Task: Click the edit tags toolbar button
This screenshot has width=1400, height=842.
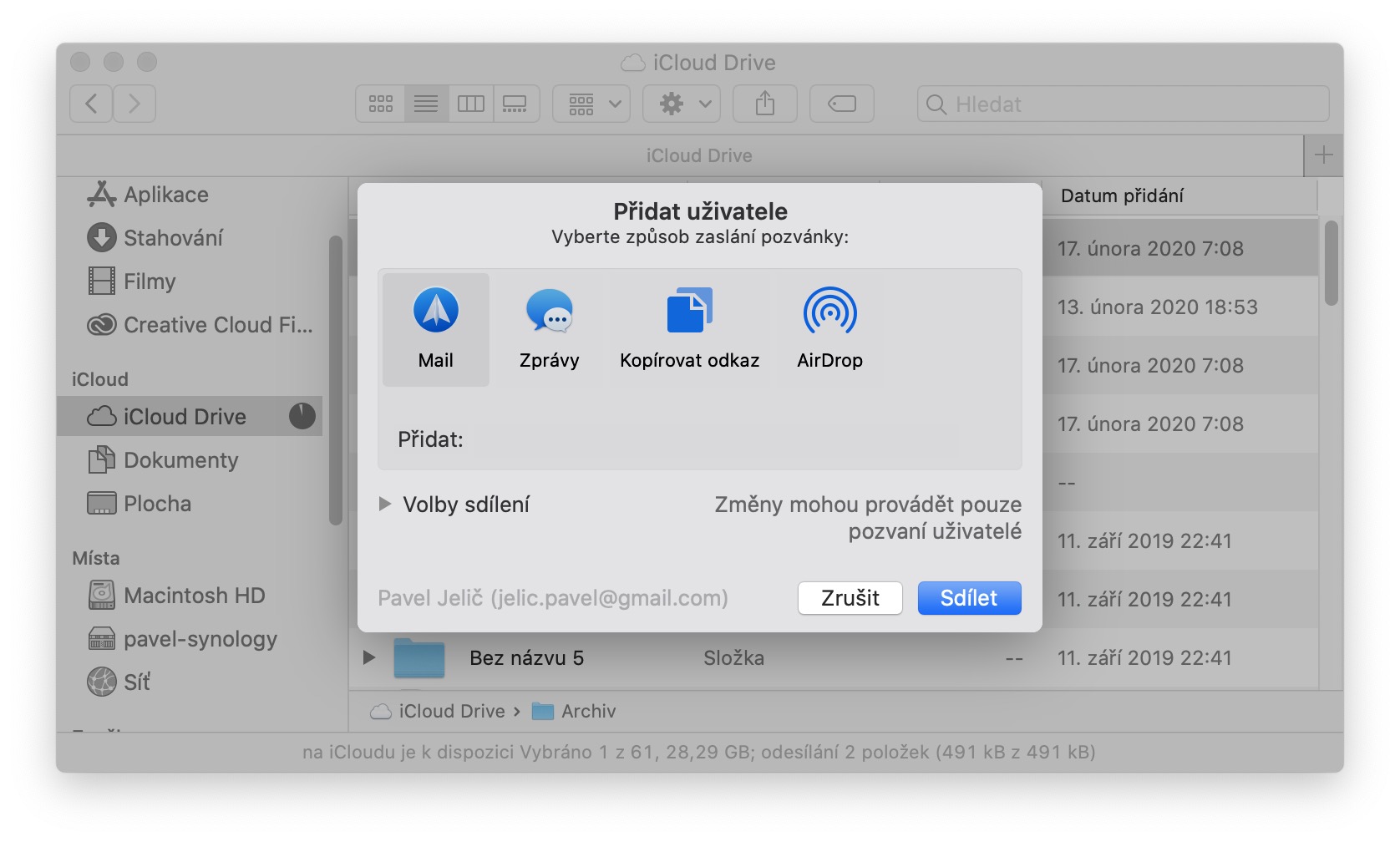Action: tap(842, 104)
